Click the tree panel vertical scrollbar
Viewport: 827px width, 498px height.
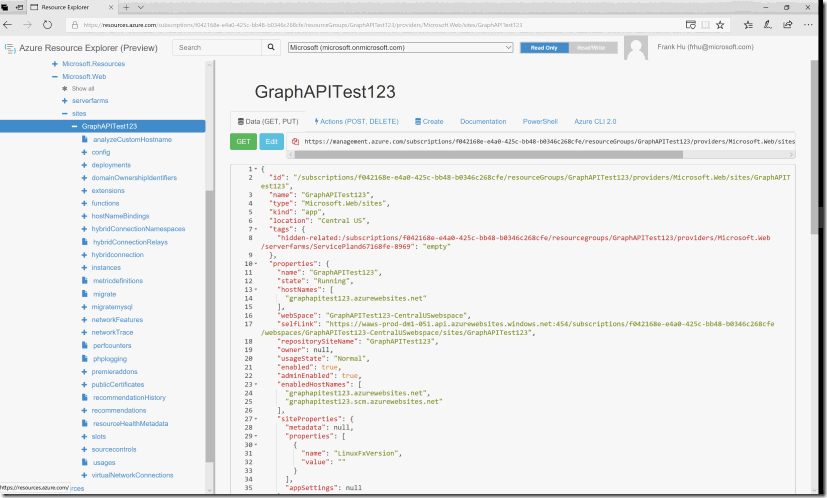click(x=209, y=325)
